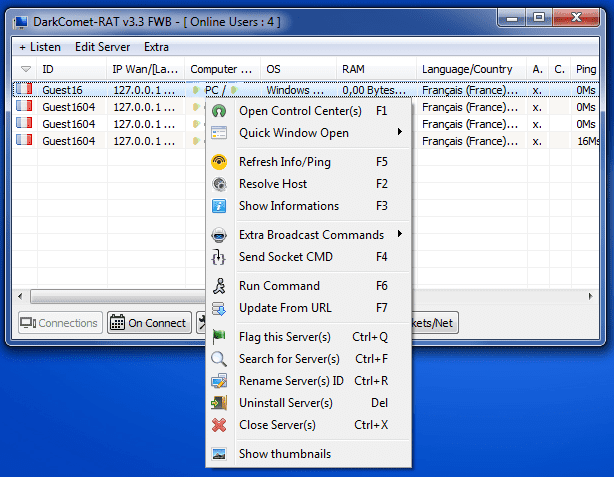Expand Extra Broadcast Commands submenu arrow

pyautogui.click(x=399, y=234)
